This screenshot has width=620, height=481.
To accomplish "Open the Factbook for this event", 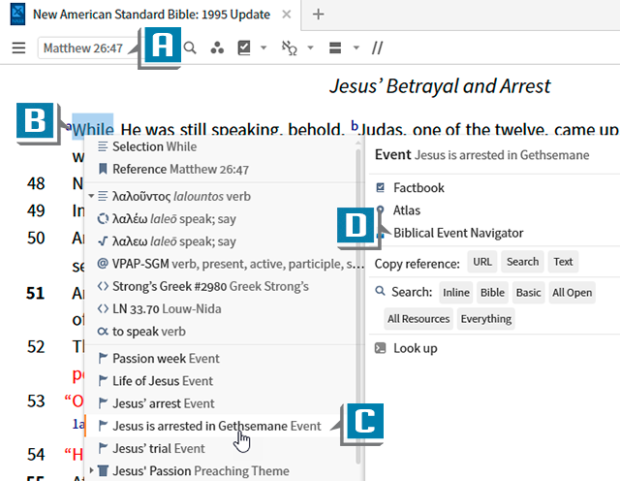I will click(419, 187).
